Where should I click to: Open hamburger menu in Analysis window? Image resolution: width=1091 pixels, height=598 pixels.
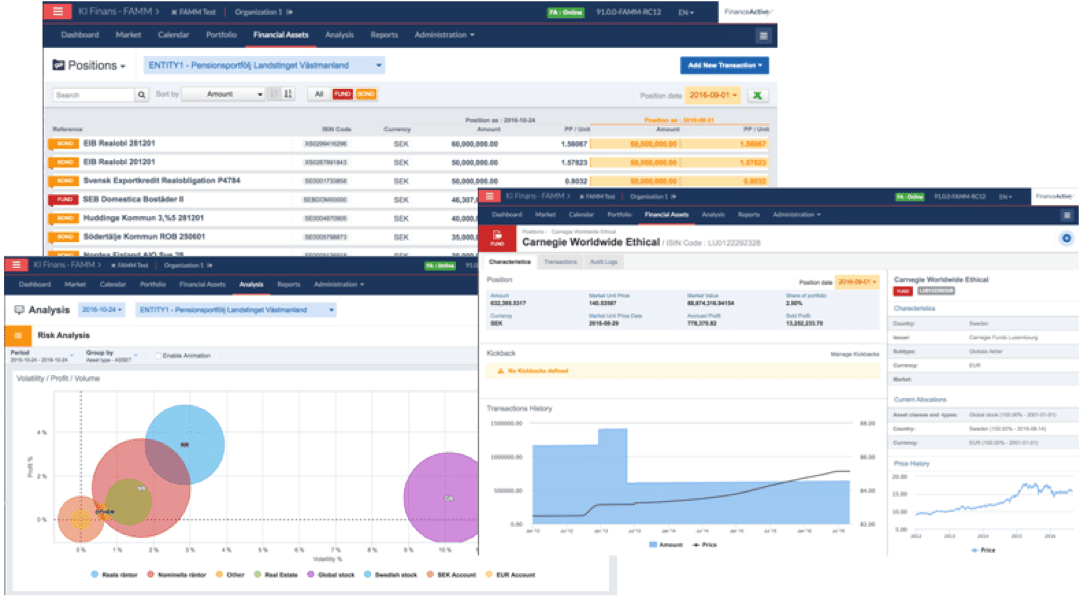pos(16,265)
